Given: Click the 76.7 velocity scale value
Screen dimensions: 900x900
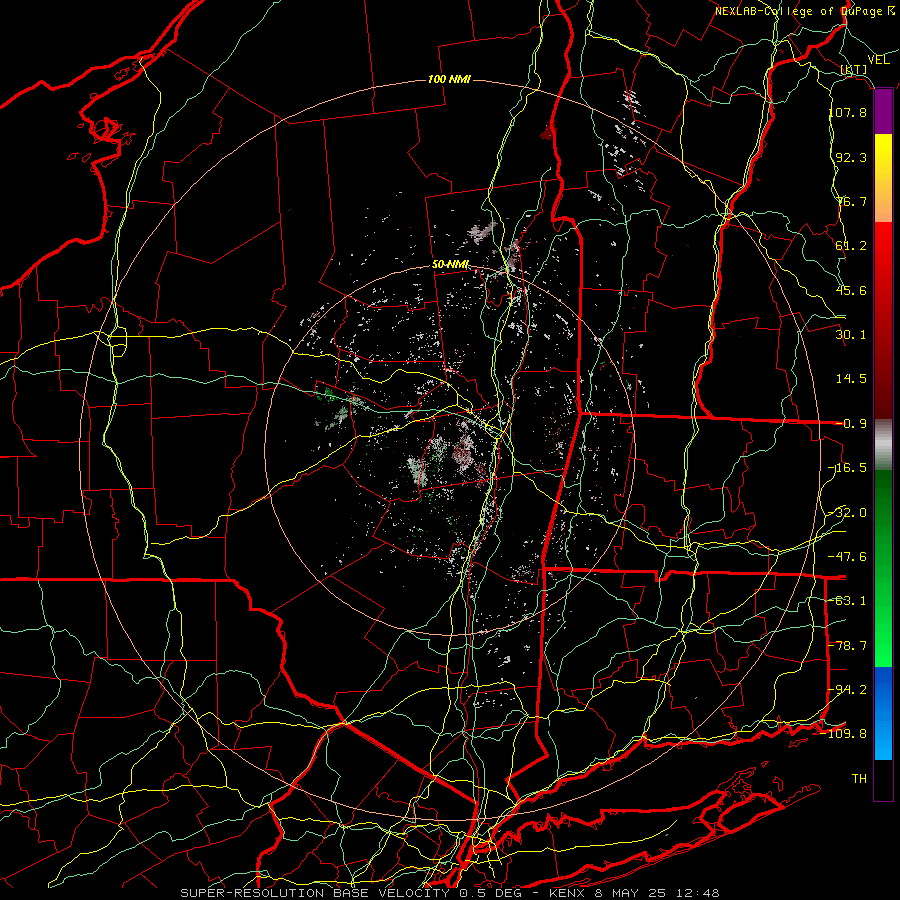Looking at the screenshot, I should [851, 201].
